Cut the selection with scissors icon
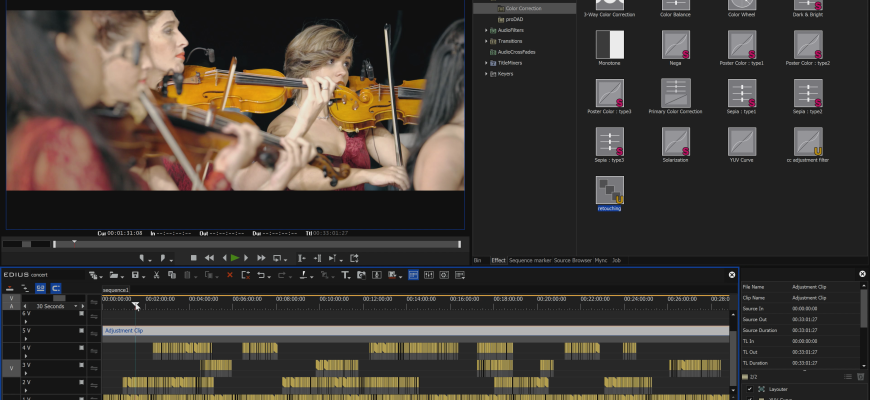Screen dimensions: 870x400 pyautogui.click(x=156, y=275)
